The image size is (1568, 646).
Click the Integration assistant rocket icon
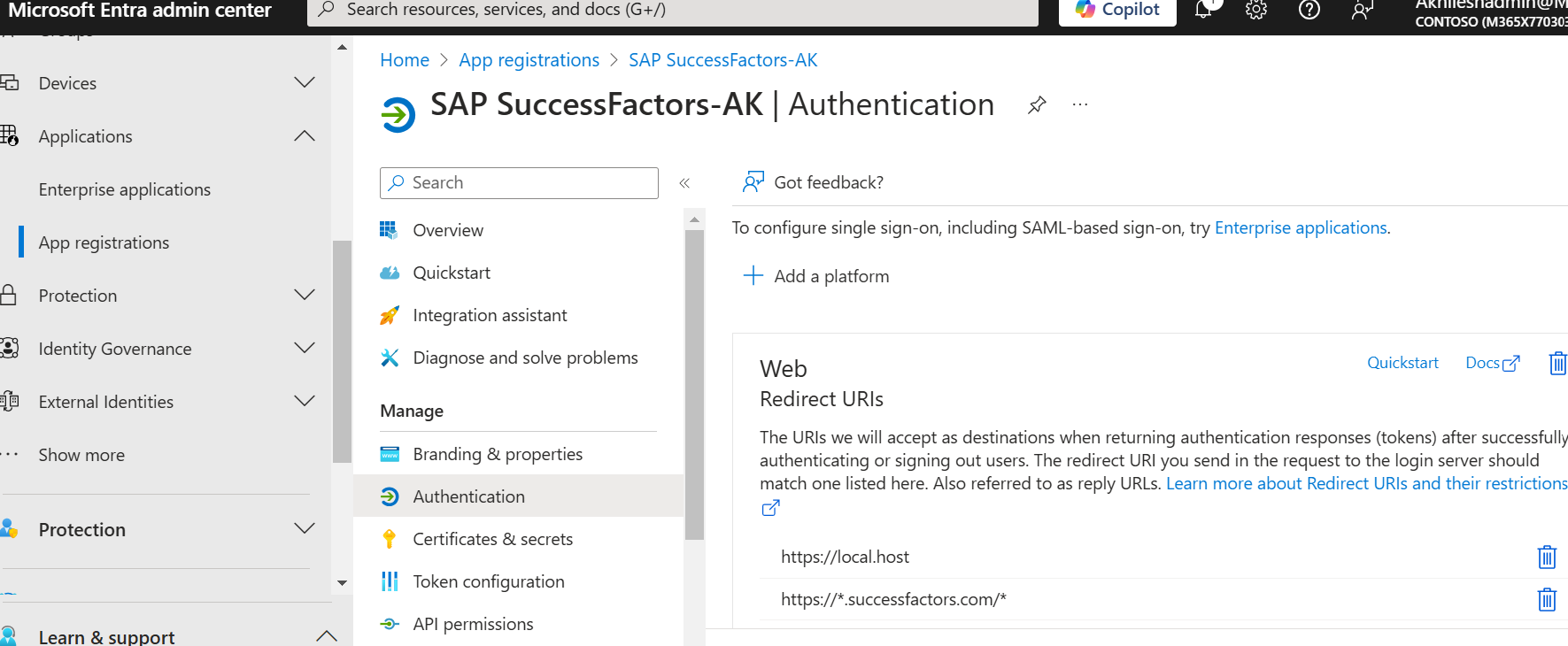click(389, 315)
